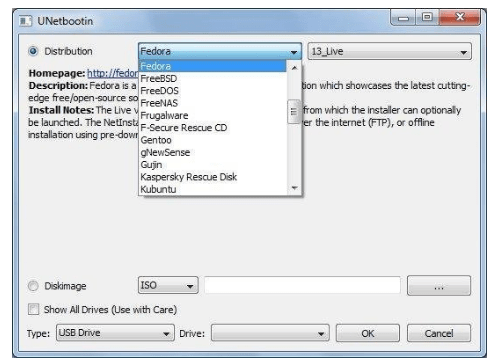
Task: Choose Kubuntu in the distribution list
Action: (213, 189)
